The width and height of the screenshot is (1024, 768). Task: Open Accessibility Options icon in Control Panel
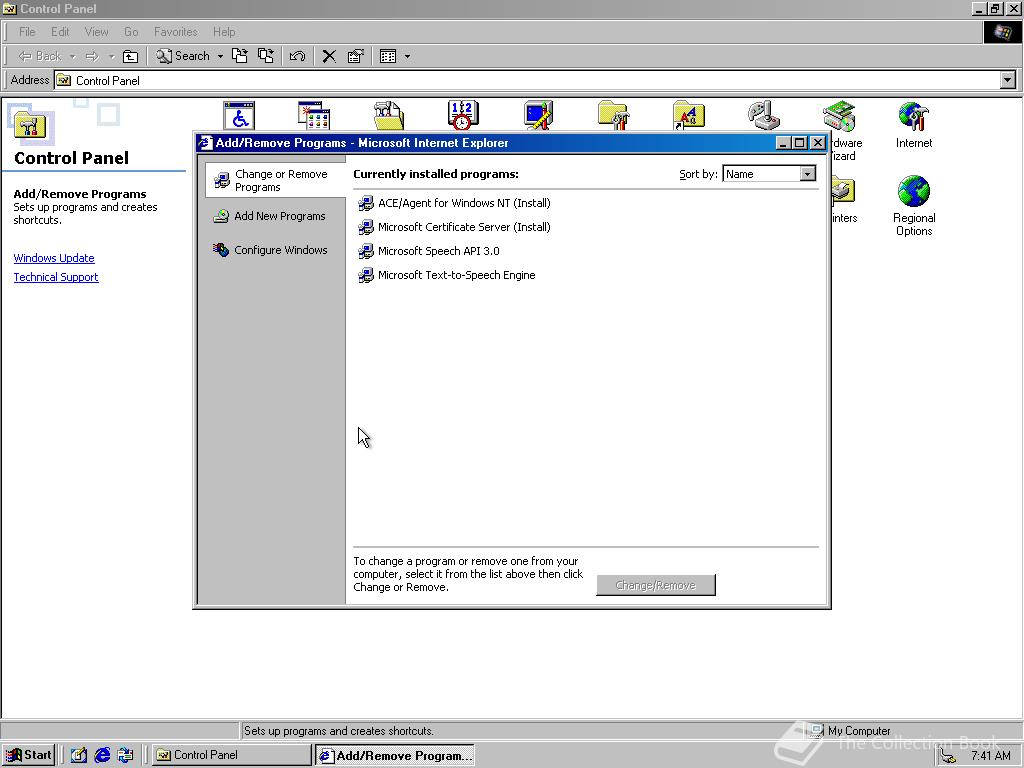[239, 116]
